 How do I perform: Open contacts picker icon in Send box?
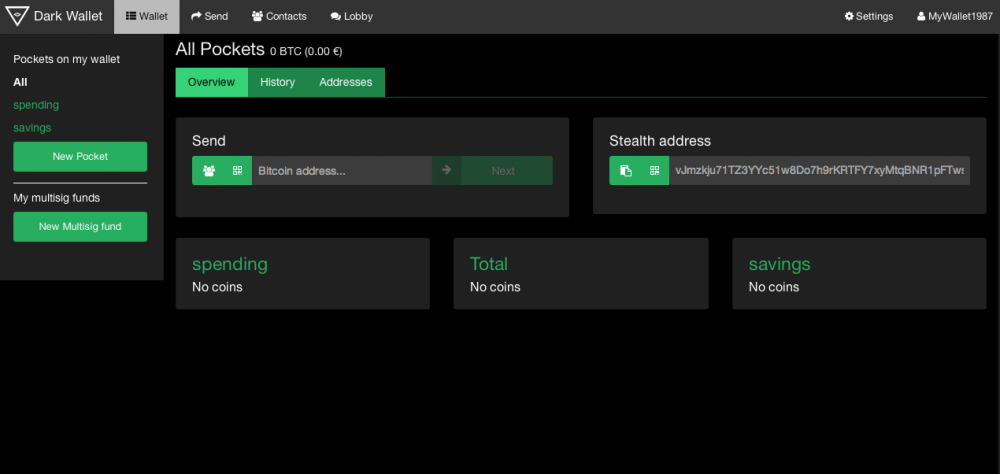point(208,171)
